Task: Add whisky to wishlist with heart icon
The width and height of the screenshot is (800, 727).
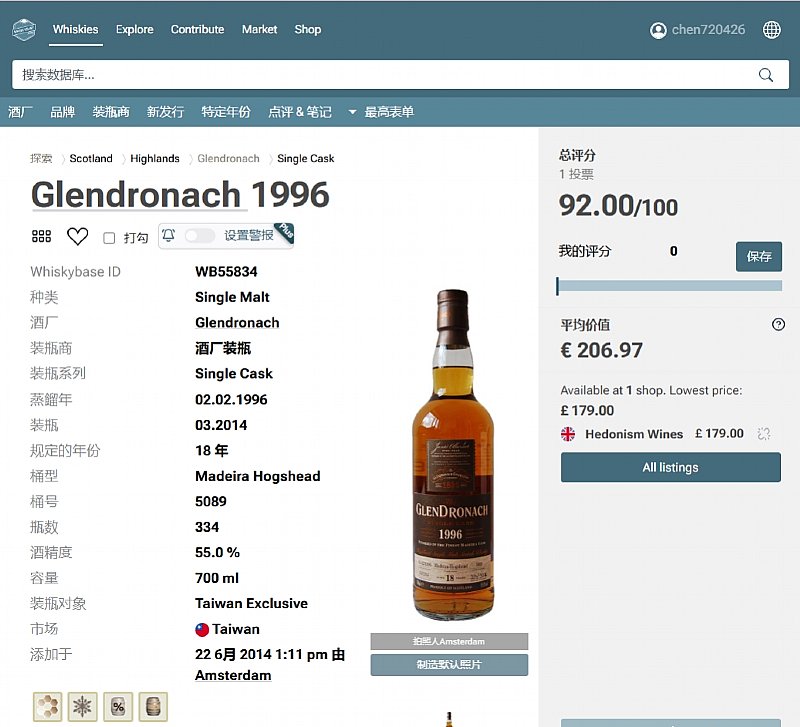Action: (77, 237)
